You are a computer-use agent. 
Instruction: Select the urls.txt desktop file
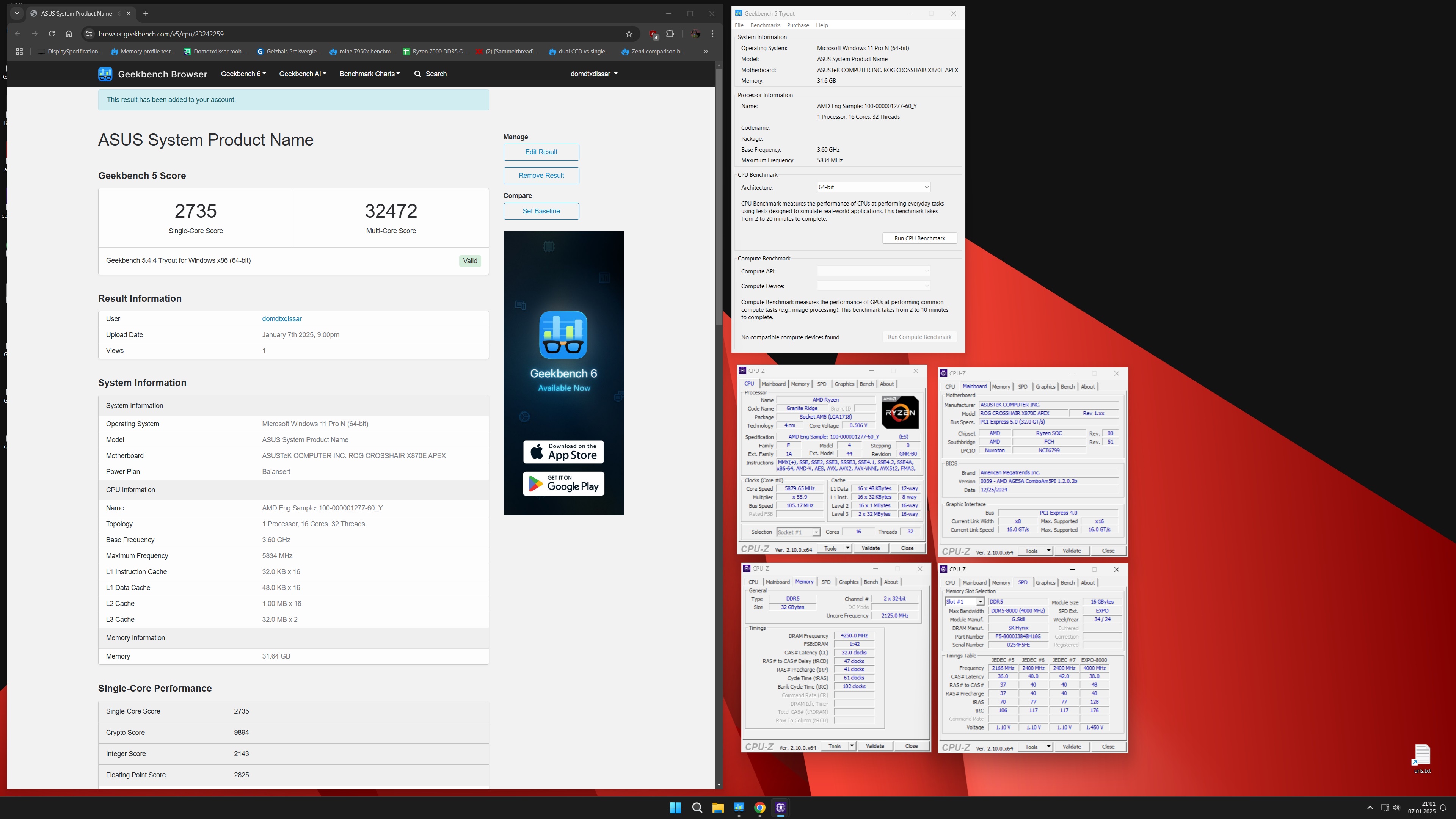point(1422,759)
